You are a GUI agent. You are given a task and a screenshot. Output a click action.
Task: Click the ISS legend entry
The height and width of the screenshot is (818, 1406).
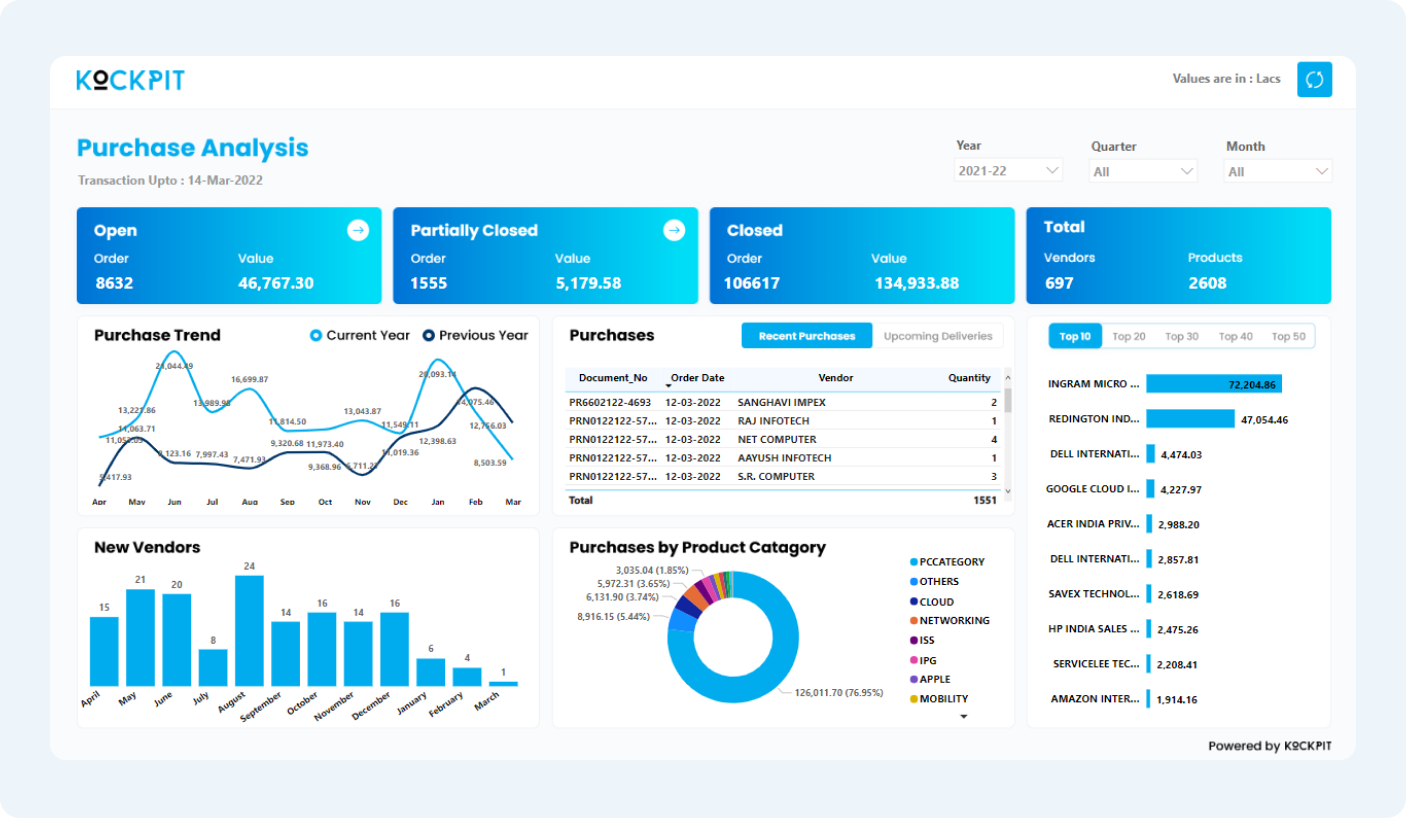(x=923, y=640)
